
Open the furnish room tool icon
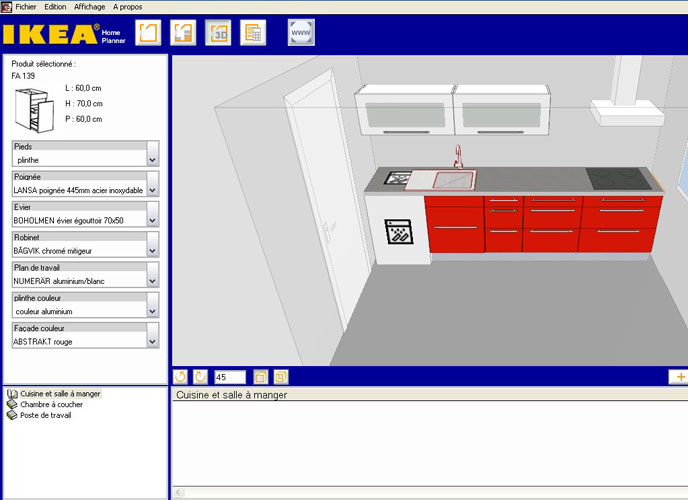183,32
